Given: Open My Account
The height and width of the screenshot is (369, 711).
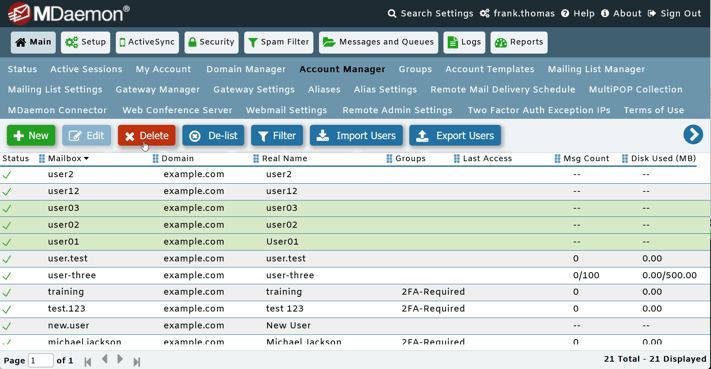Looking at the screenshot, I should [163, 69].
